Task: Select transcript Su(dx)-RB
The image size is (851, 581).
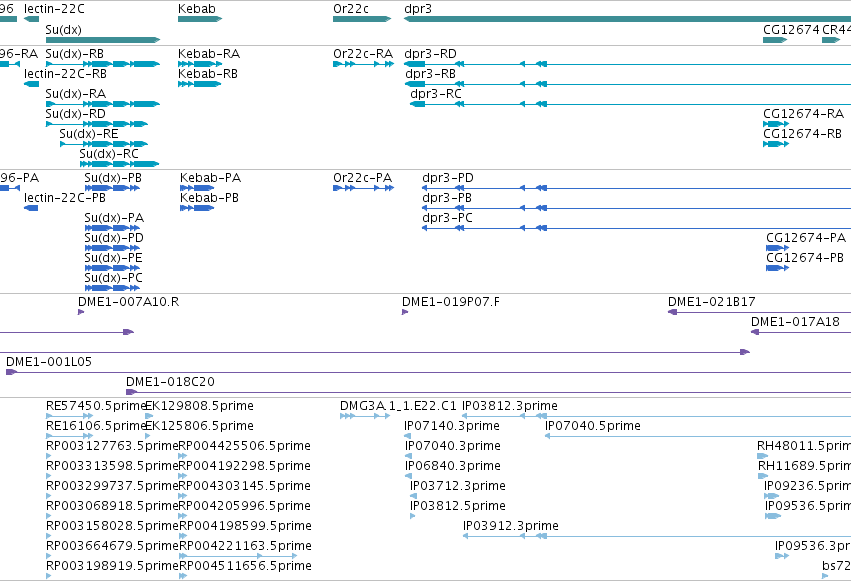Action: point(103,64)
